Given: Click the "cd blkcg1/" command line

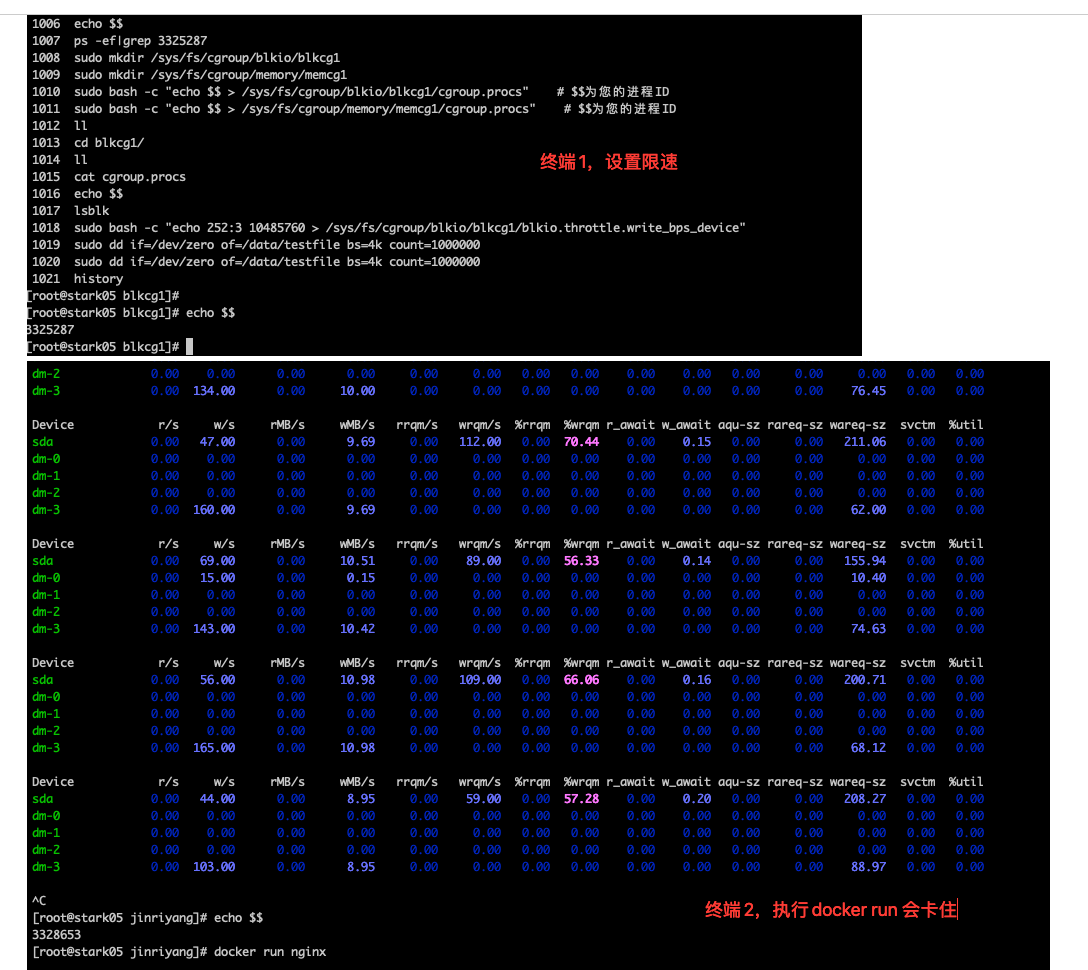Looking at the screenshot, I should [x=108, y=143].
